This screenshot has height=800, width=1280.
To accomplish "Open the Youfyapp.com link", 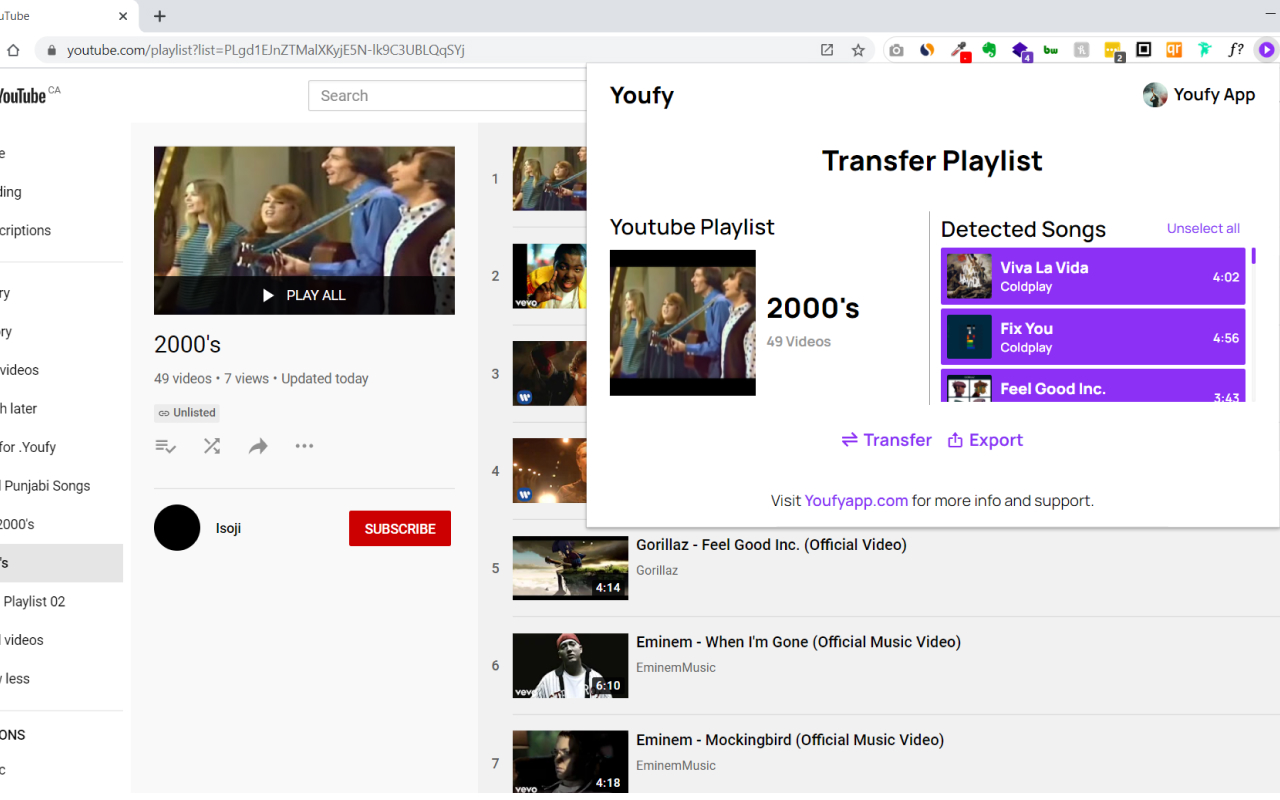I will click(856, 500).
